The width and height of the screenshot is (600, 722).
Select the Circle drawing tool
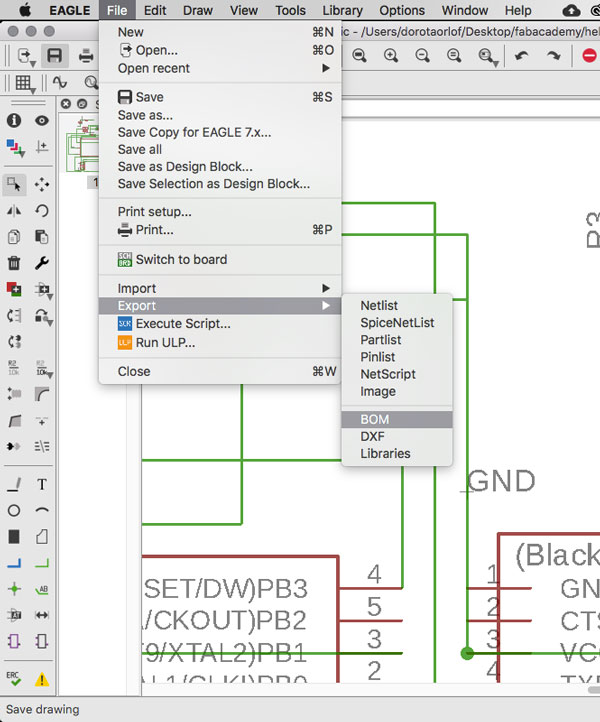[14, 510]
